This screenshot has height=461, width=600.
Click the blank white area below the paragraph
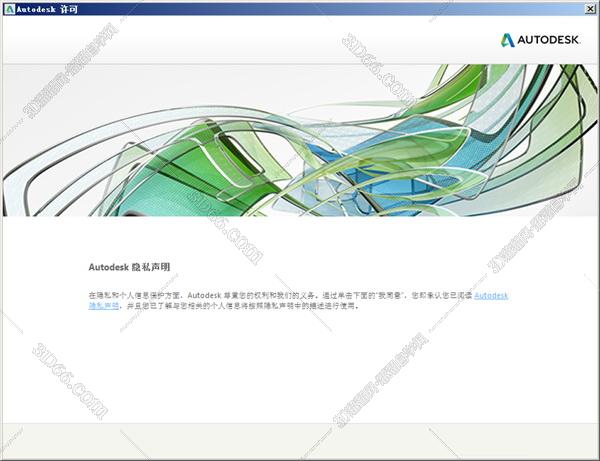300,370
